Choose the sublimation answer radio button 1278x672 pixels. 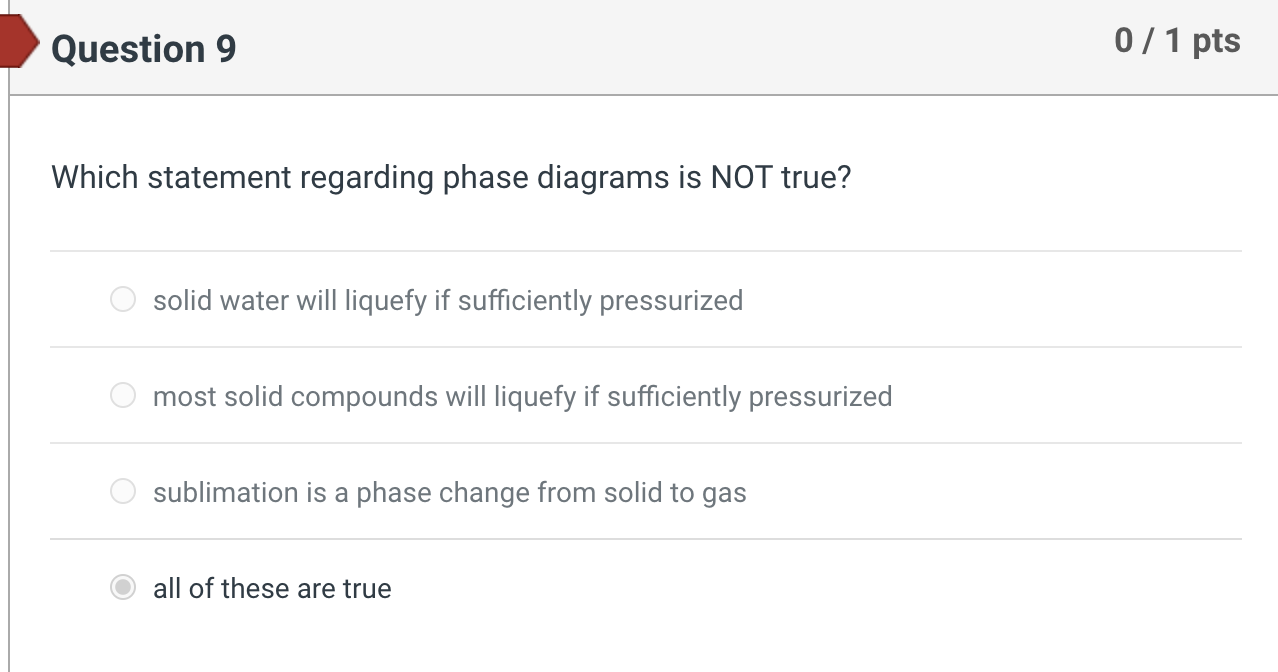click(x=123, y=492)
